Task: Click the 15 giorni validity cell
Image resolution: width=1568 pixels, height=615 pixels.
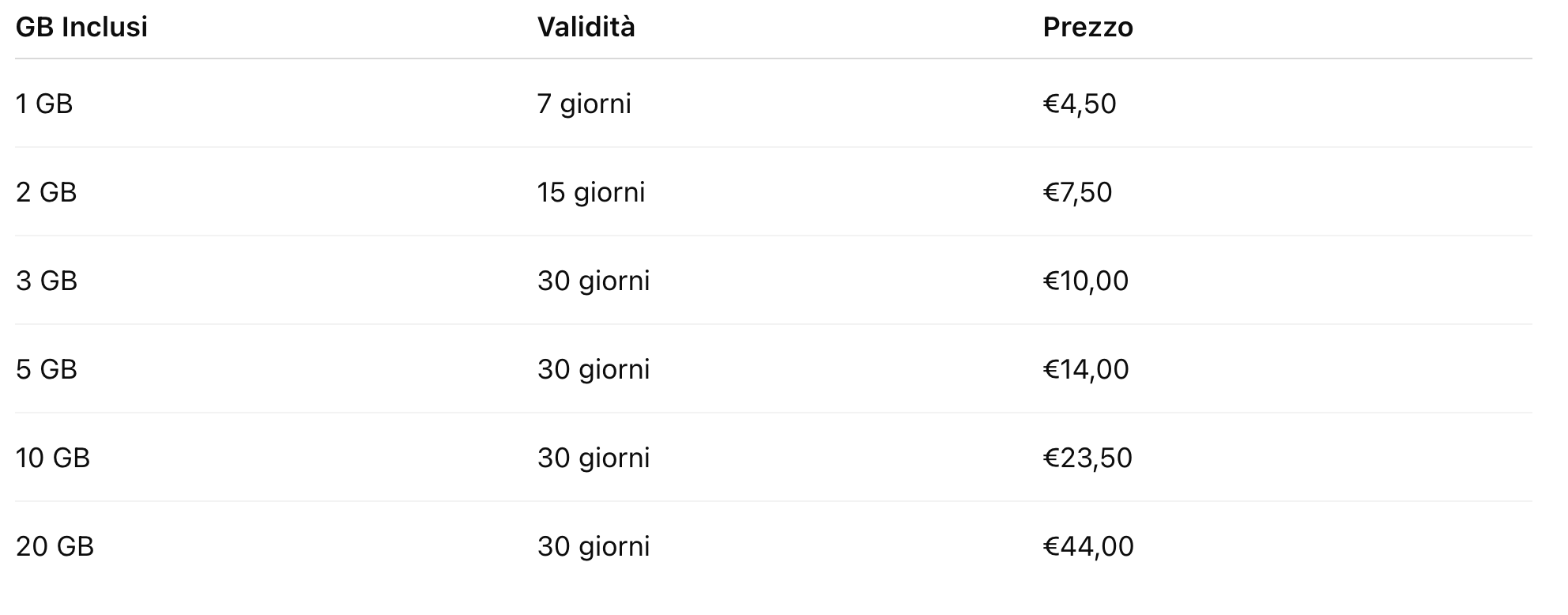Action: (591, 192)
